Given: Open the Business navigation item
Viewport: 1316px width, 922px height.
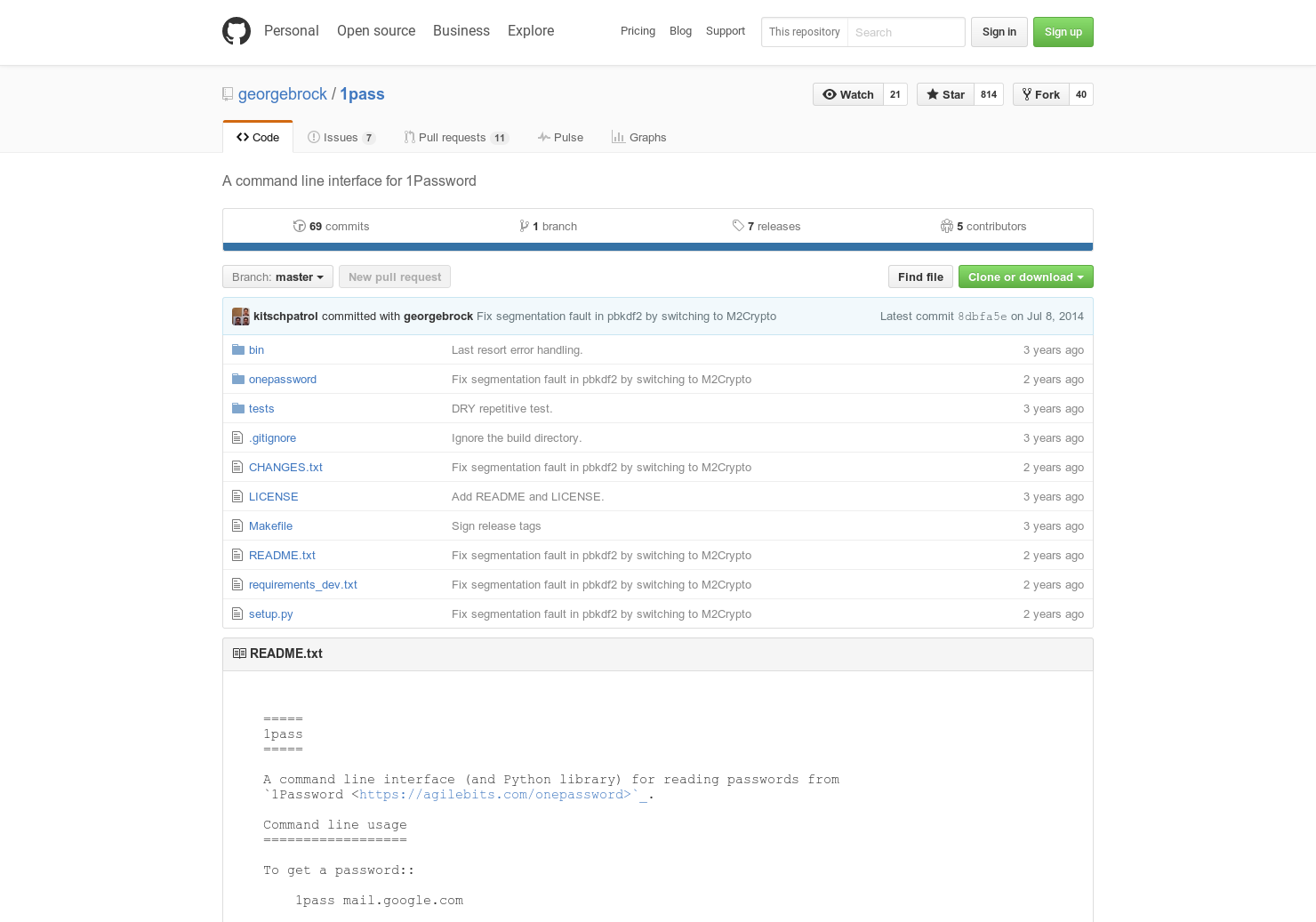Looking at the screenshot, I should point(461,30).
